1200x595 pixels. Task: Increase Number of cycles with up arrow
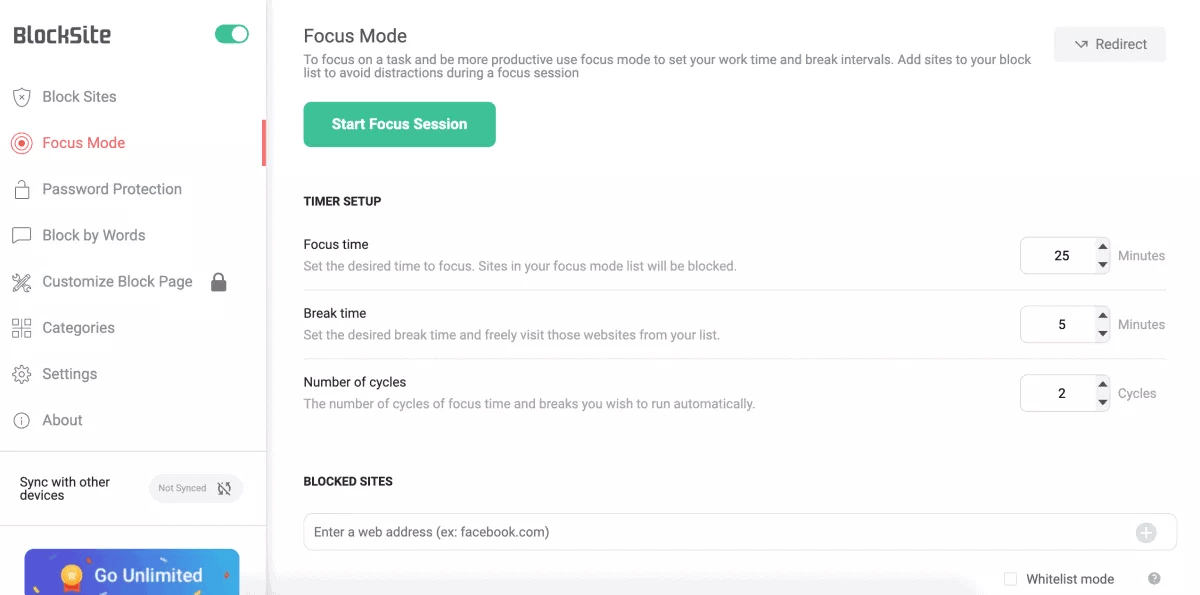click(1101, 386)
